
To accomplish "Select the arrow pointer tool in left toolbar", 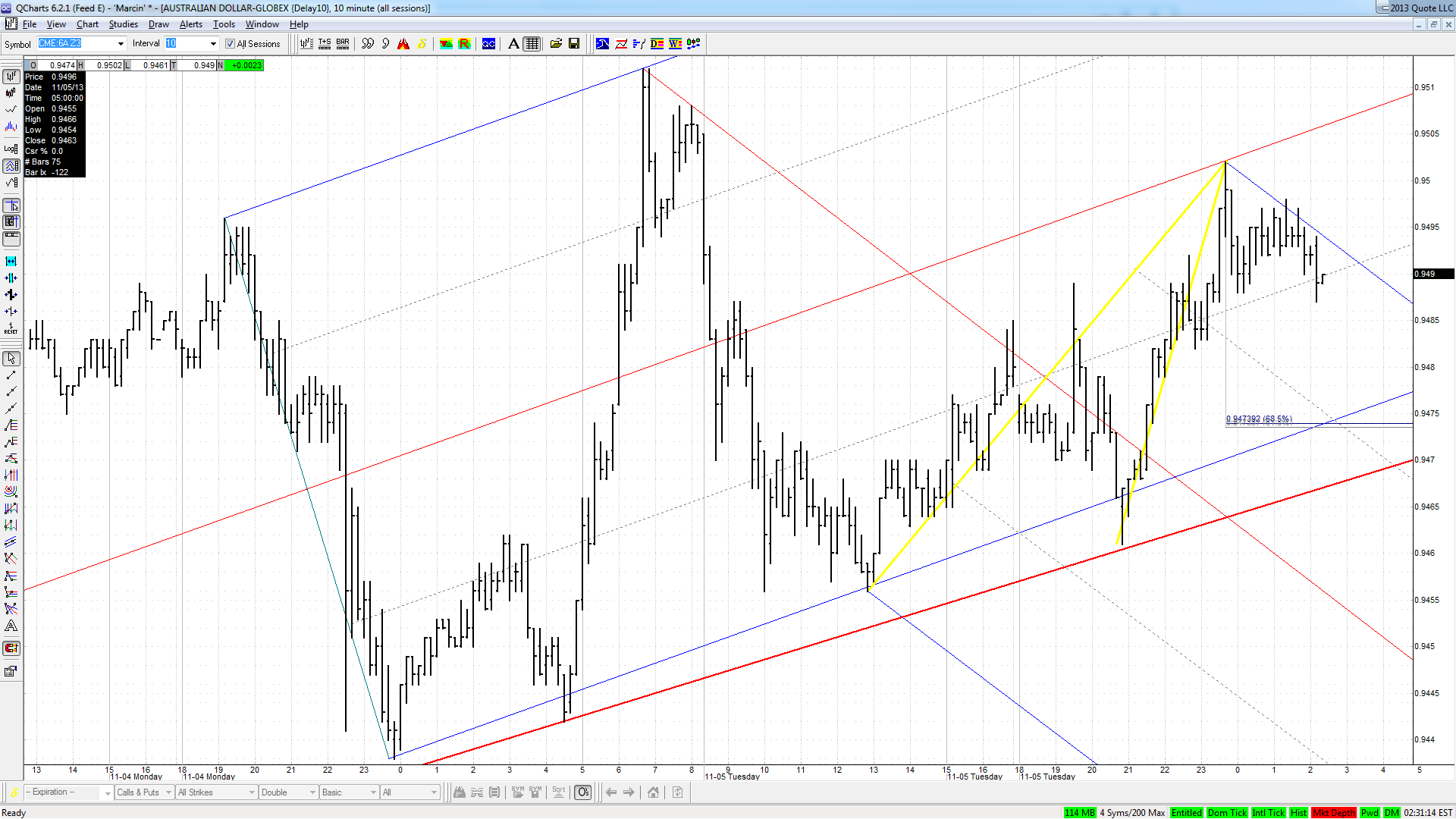I will 11,359.
